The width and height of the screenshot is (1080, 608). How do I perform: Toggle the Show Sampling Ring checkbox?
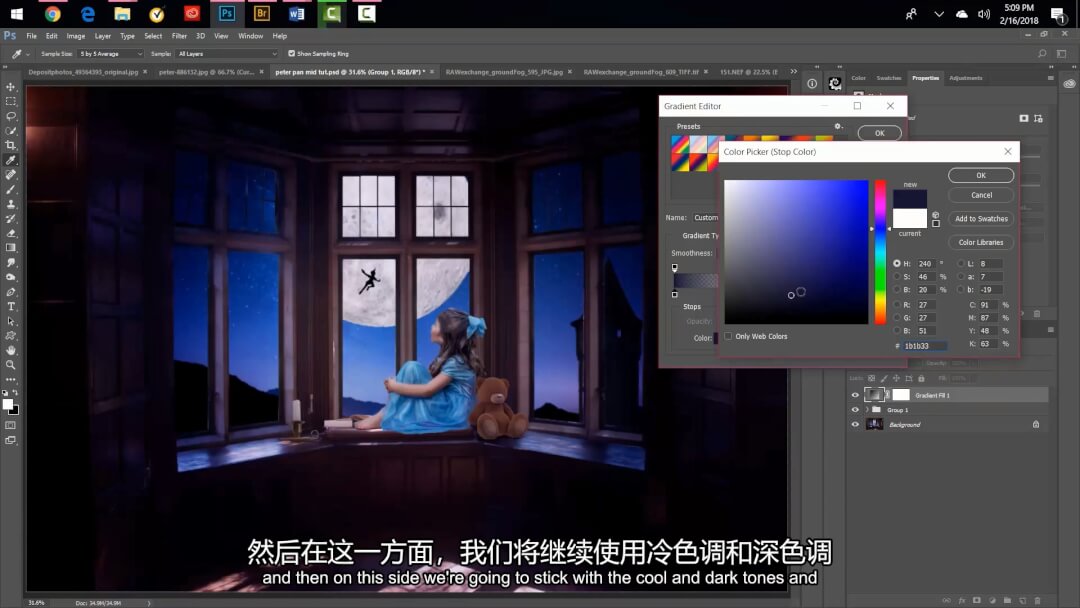pyautogui.click(x=291, y=54)
